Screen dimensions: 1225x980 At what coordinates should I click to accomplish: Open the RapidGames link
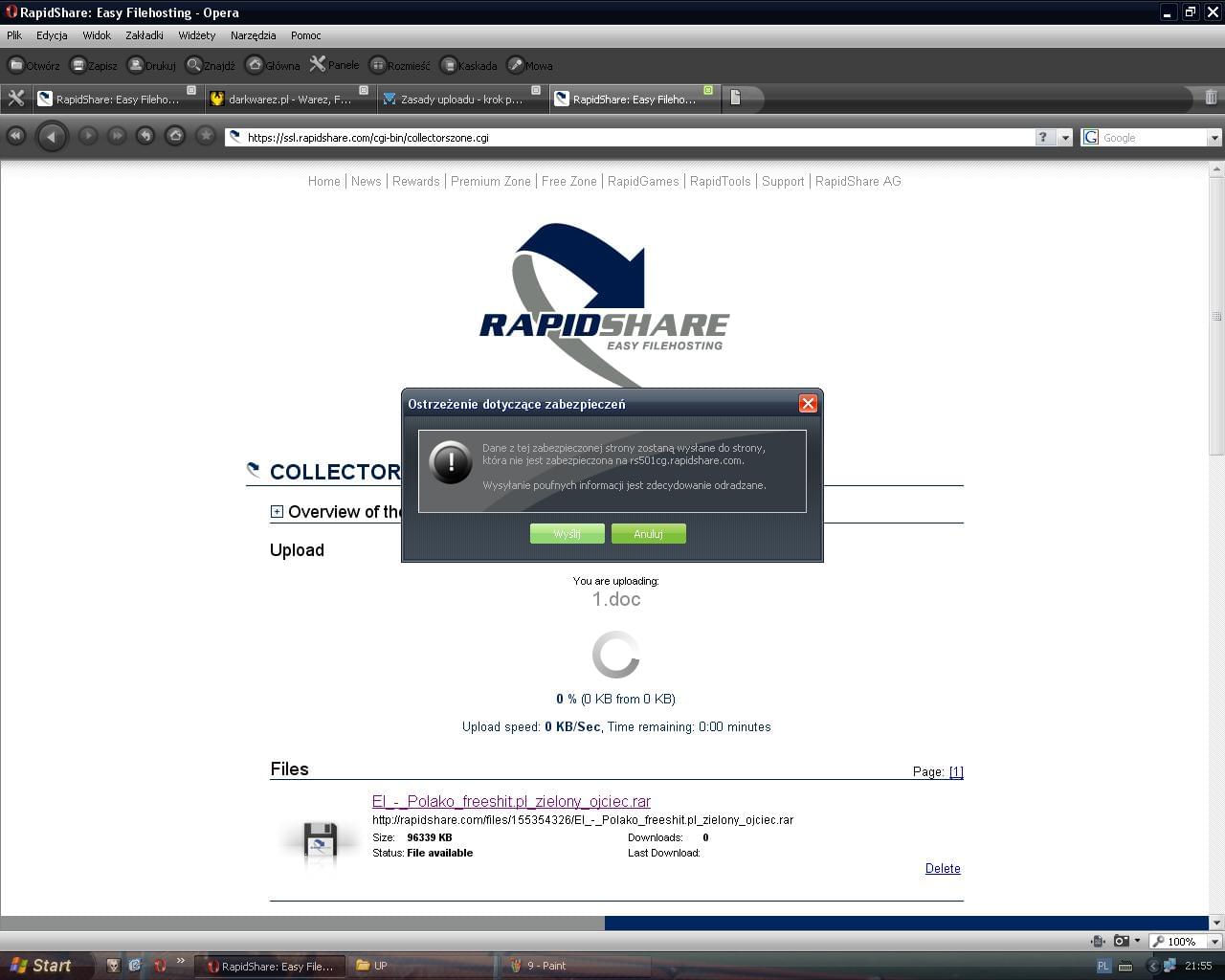click(643, 181)
